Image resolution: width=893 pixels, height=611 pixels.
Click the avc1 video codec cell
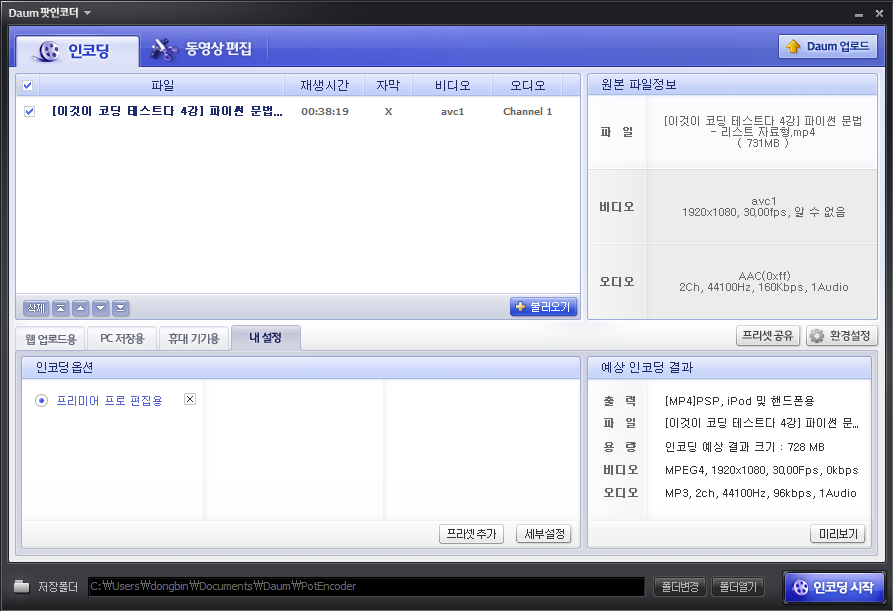(452, 112)
